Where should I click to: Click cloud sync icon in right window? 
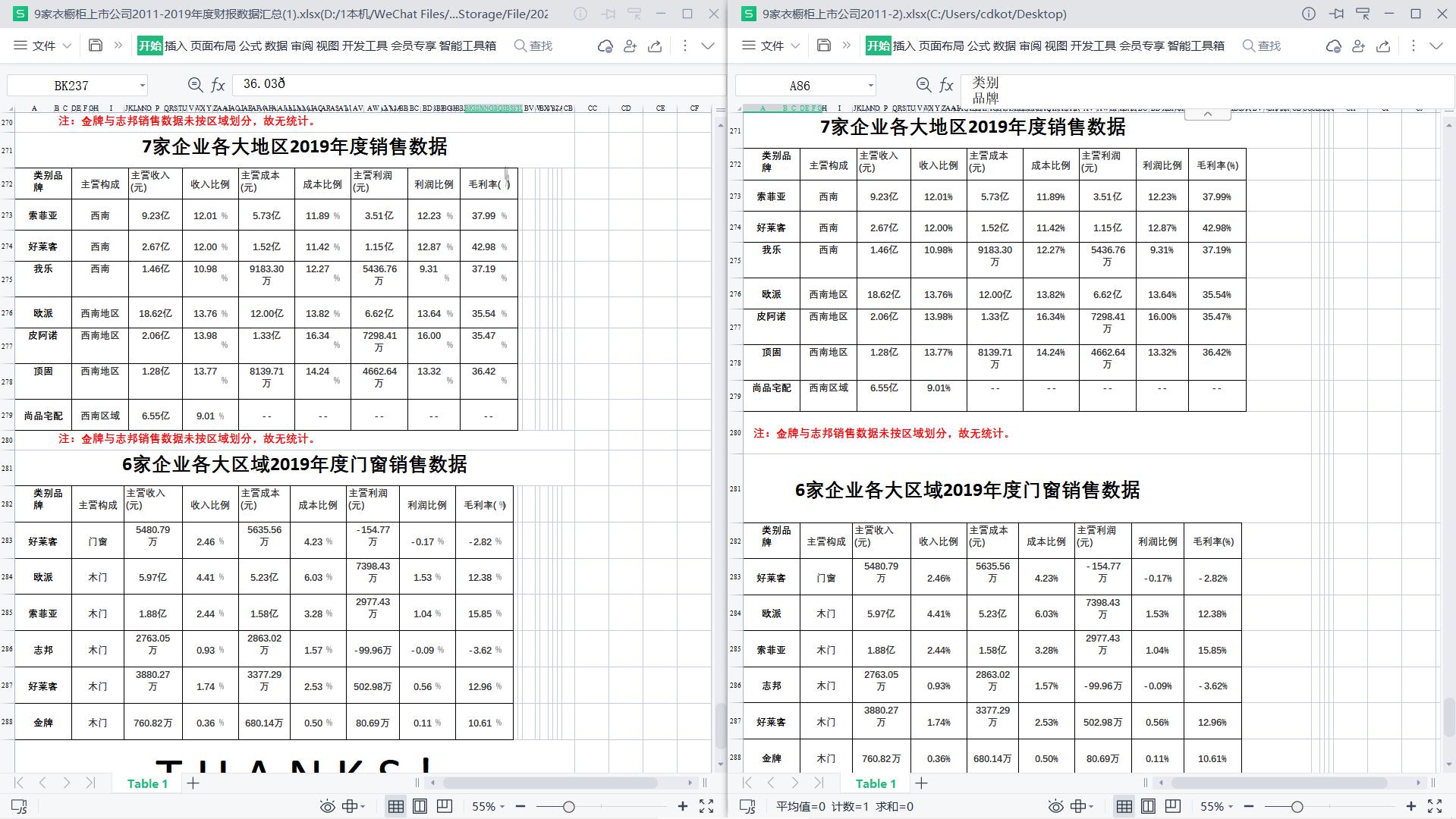coord(1333,46)
